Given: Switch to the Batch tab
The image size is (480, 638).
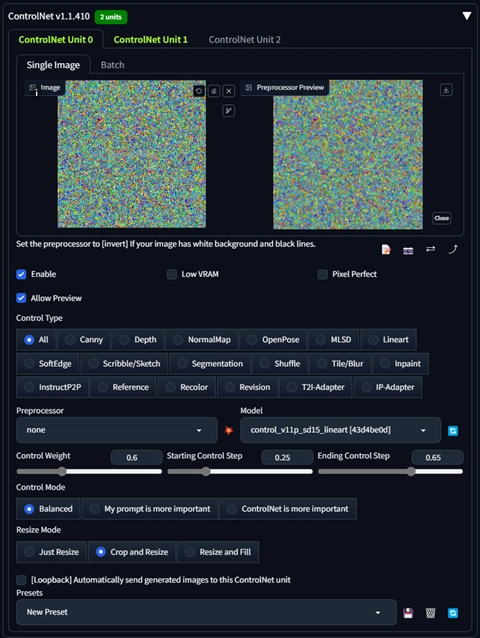Looking at the screenshot, I should [x=112, y=65].
